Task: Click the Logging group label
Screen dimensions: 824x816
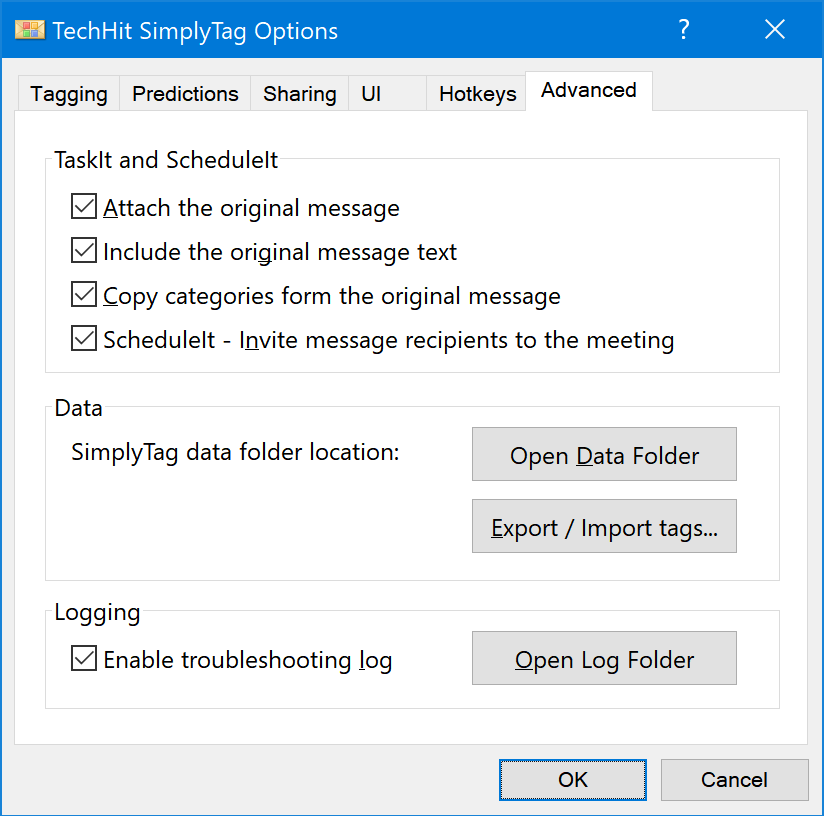Action: (x=97, y=613)
